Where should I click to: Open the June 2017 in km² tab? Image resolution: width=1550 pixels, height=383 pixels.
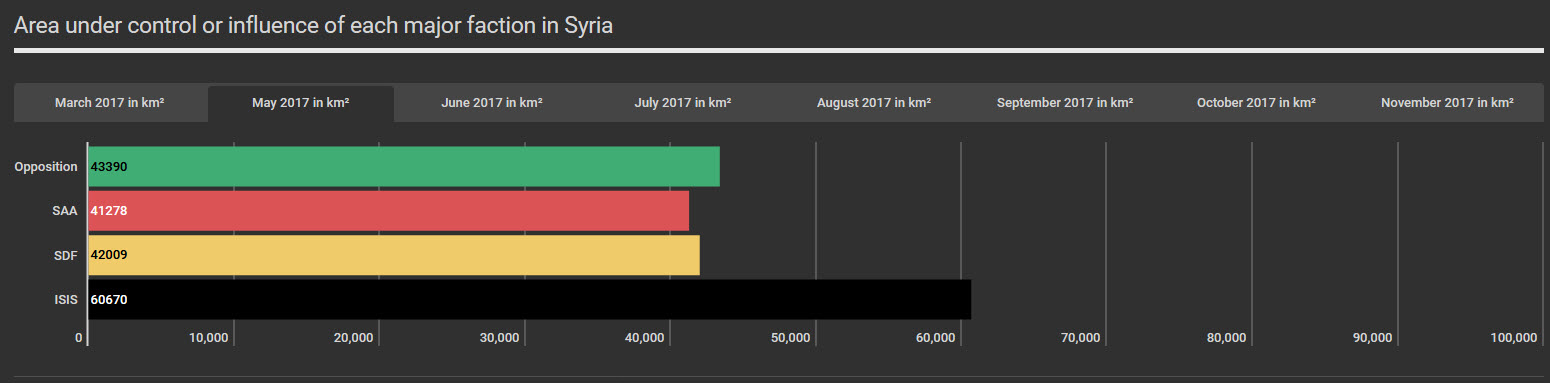492,103
